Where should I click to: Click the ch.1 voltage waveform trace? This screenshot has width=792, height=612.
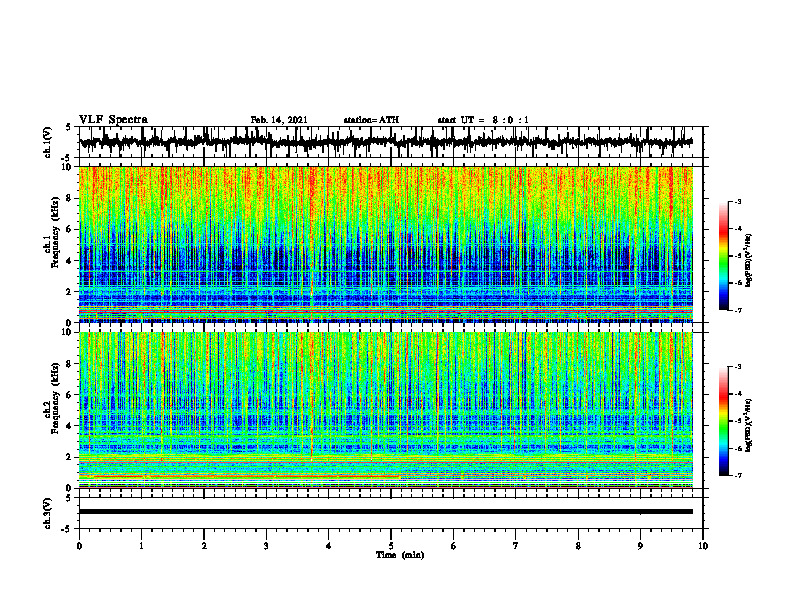click(385, 142)
